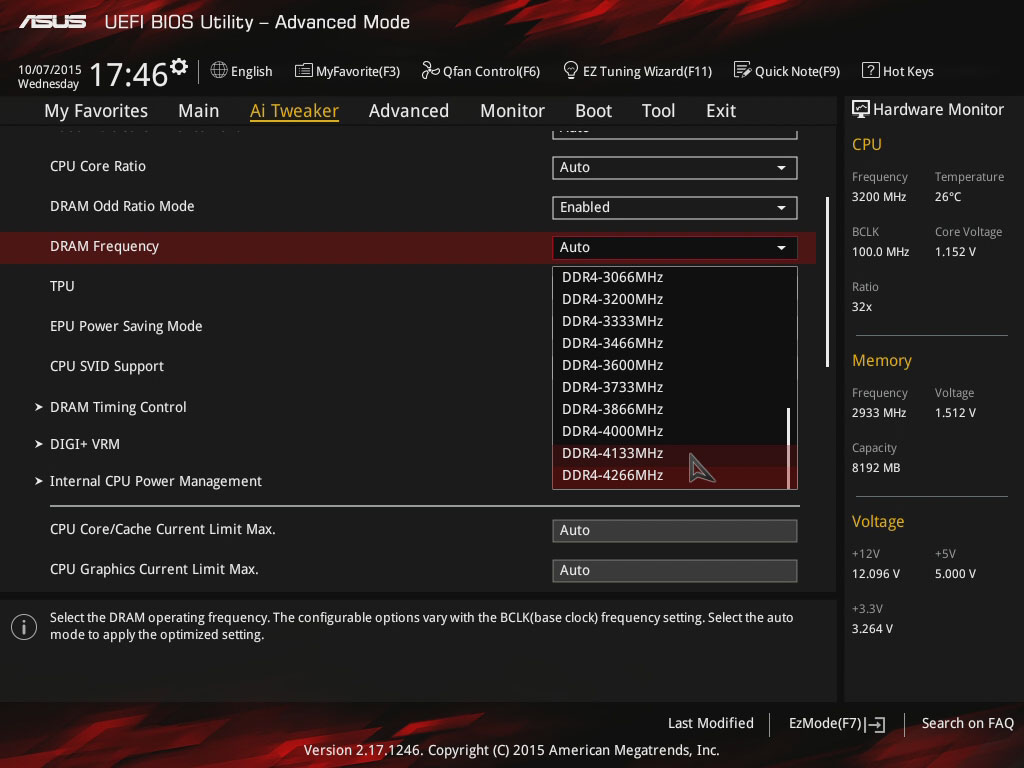Switch to the Boot tab
This screenshot has height=768, width=1024.
[x=594, y=111]
